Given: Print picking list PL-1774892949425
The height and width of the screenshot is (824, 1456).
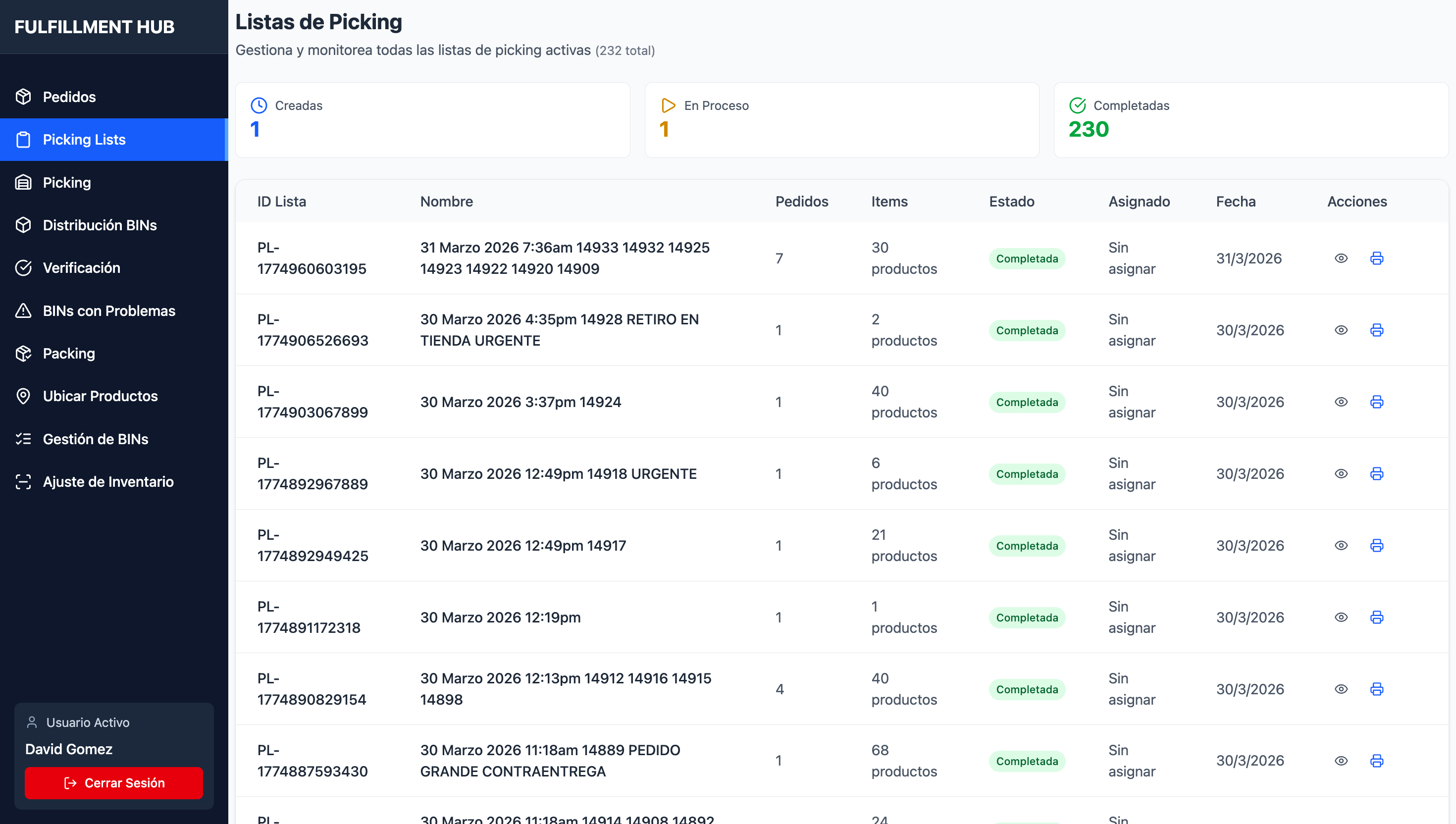Looking at the screenshot, I should [x=1377, y=546].
